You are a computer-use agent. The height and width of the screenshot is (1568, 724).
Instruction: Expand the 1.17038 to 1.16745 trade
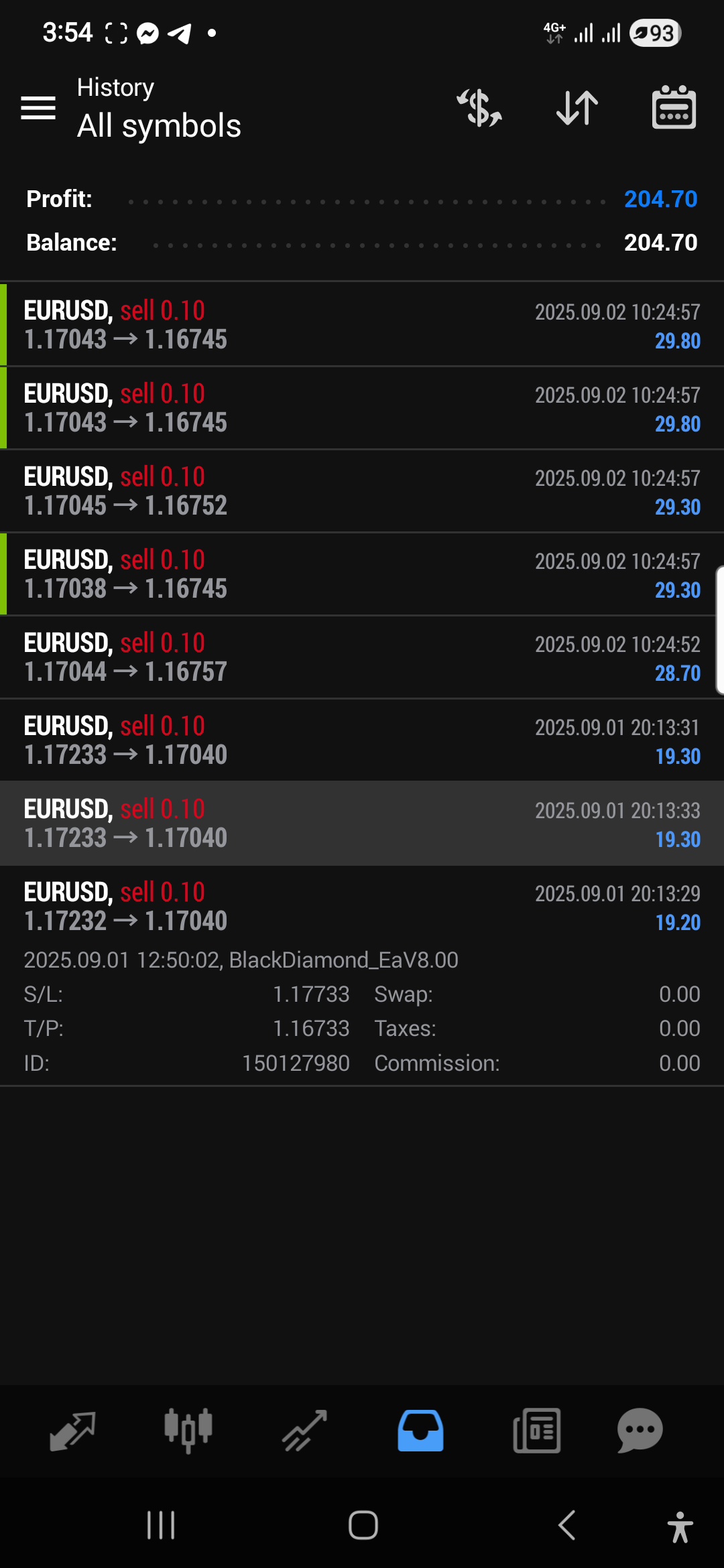[362, 574]
